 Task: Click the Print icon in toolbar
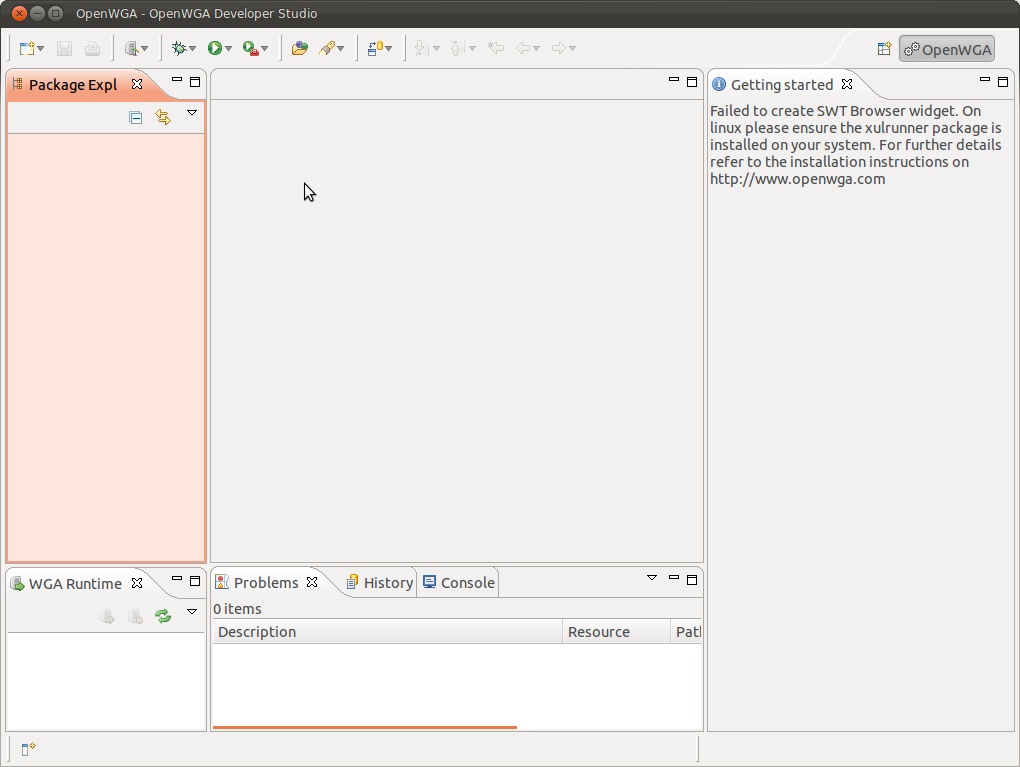tap(92, 49)
